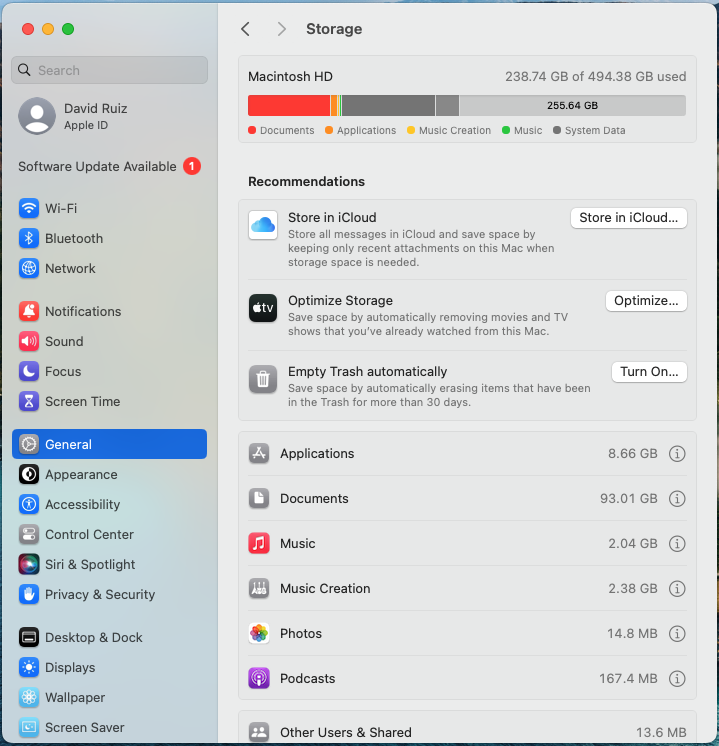The height and width of the screenshot is (746, 719).
Task: Click the David Ruiz profile avatar
Action: coord(37,116)
